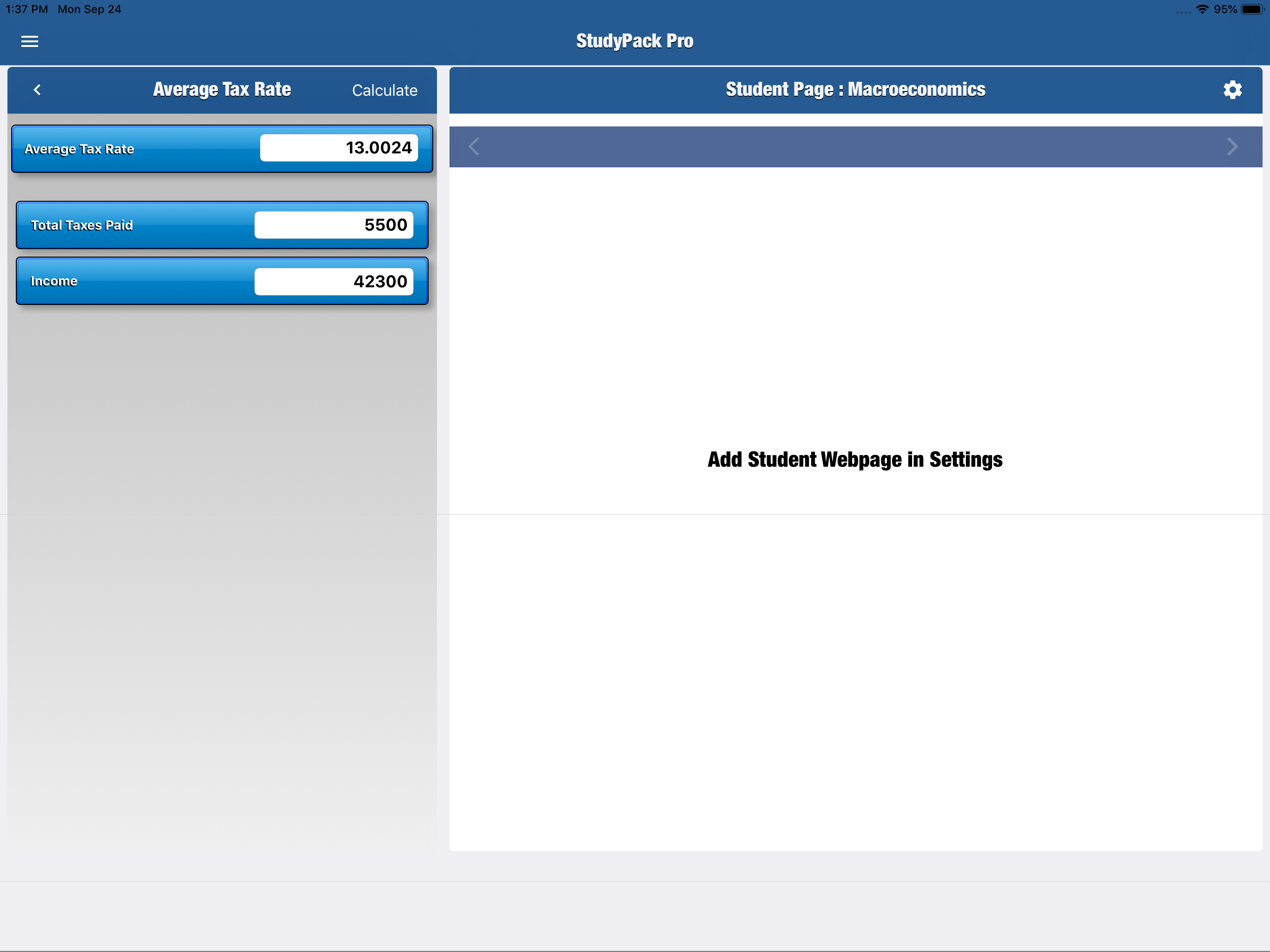
Task: Click the Student Page : Macroeconomics header
Action: (x=855, y=90)
